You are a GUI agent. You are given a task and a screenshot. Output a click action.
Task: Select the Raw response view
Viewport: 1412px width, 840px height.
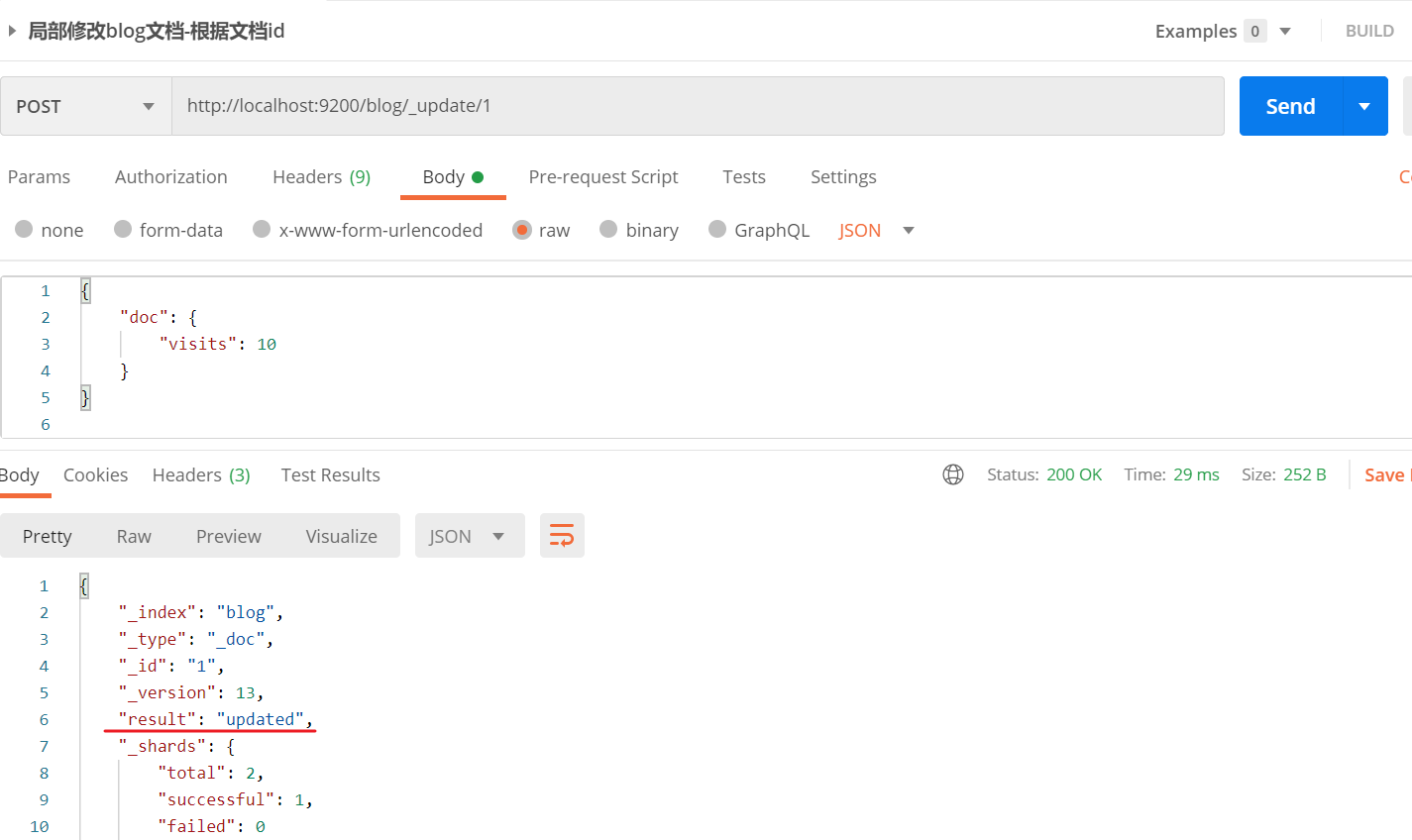click(x=134, y=536)
